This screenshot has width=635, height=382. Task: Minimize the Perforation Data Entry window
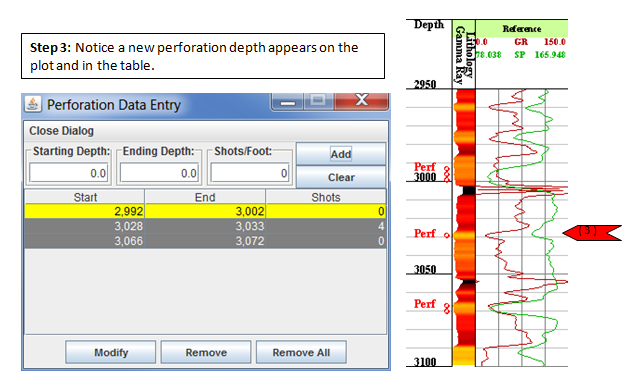click(x=288, y=101)
